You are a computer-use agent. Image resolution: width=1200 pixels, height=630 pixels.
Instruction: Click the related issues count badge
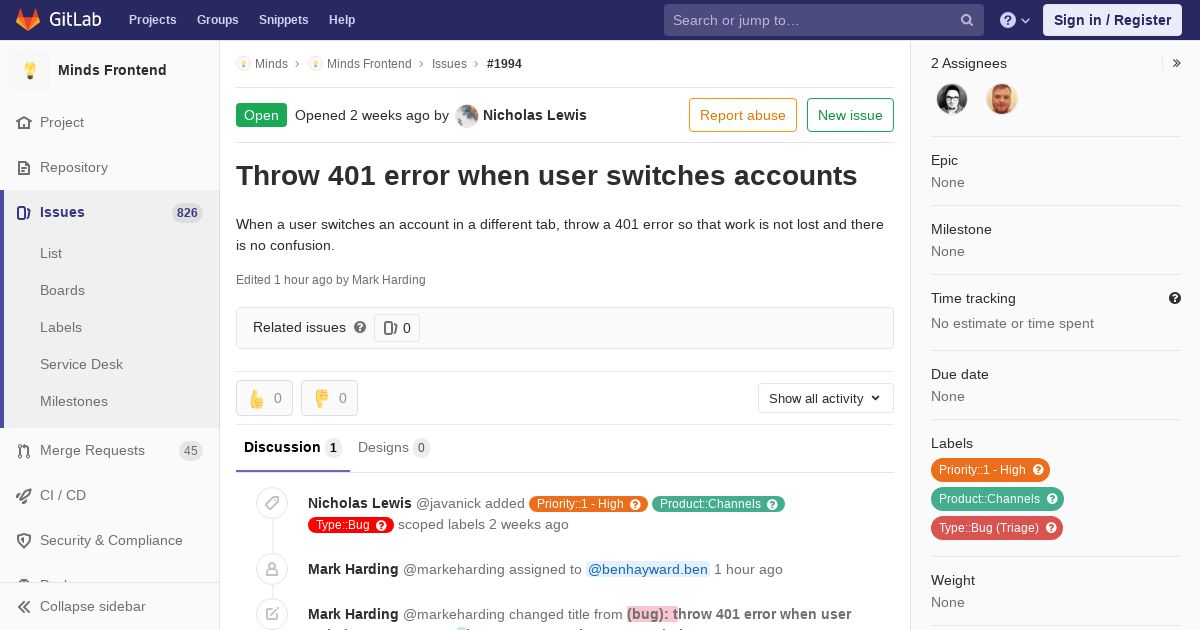click(397, 328)
